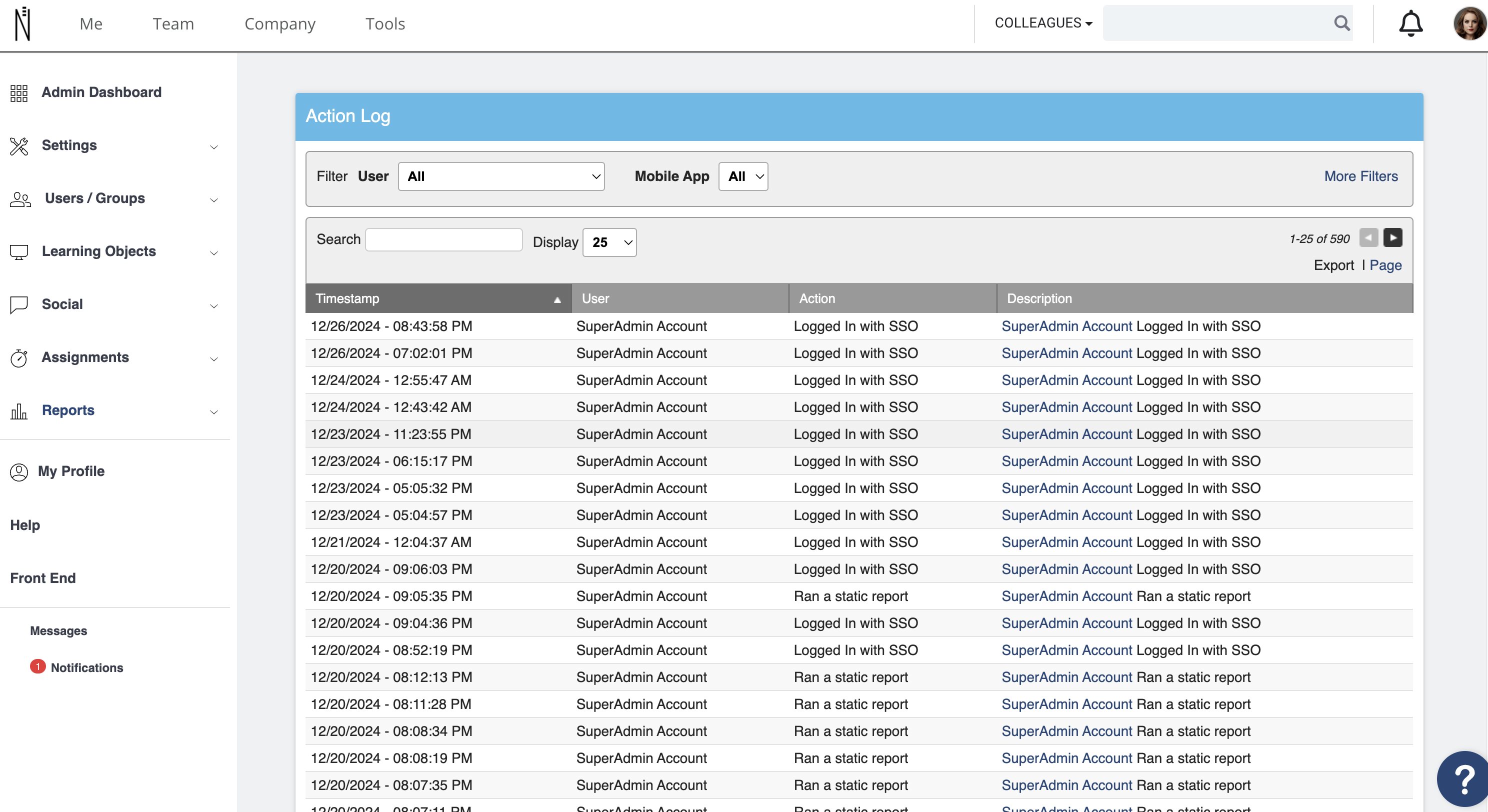Expand the Settings menu chevron
Screen dimensions: 1488x812
tap(213, 146)
